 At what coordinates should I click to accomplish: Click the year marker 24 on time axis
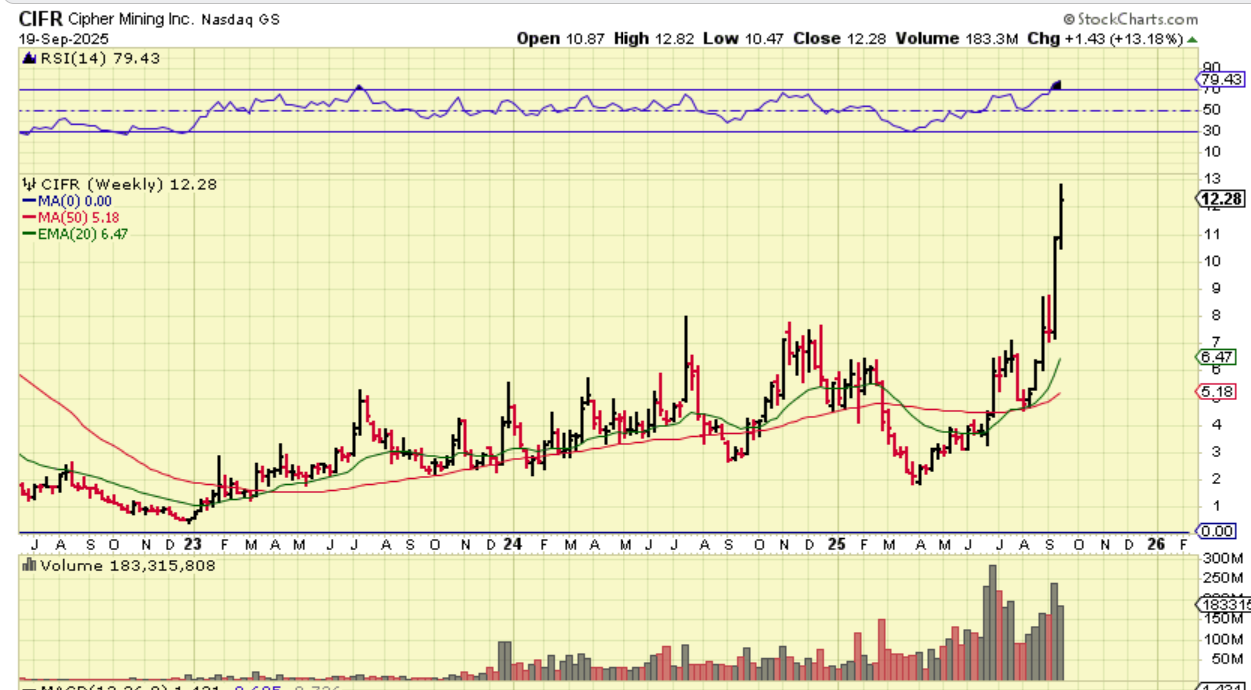pyautogui.click(x=512, y=544)
